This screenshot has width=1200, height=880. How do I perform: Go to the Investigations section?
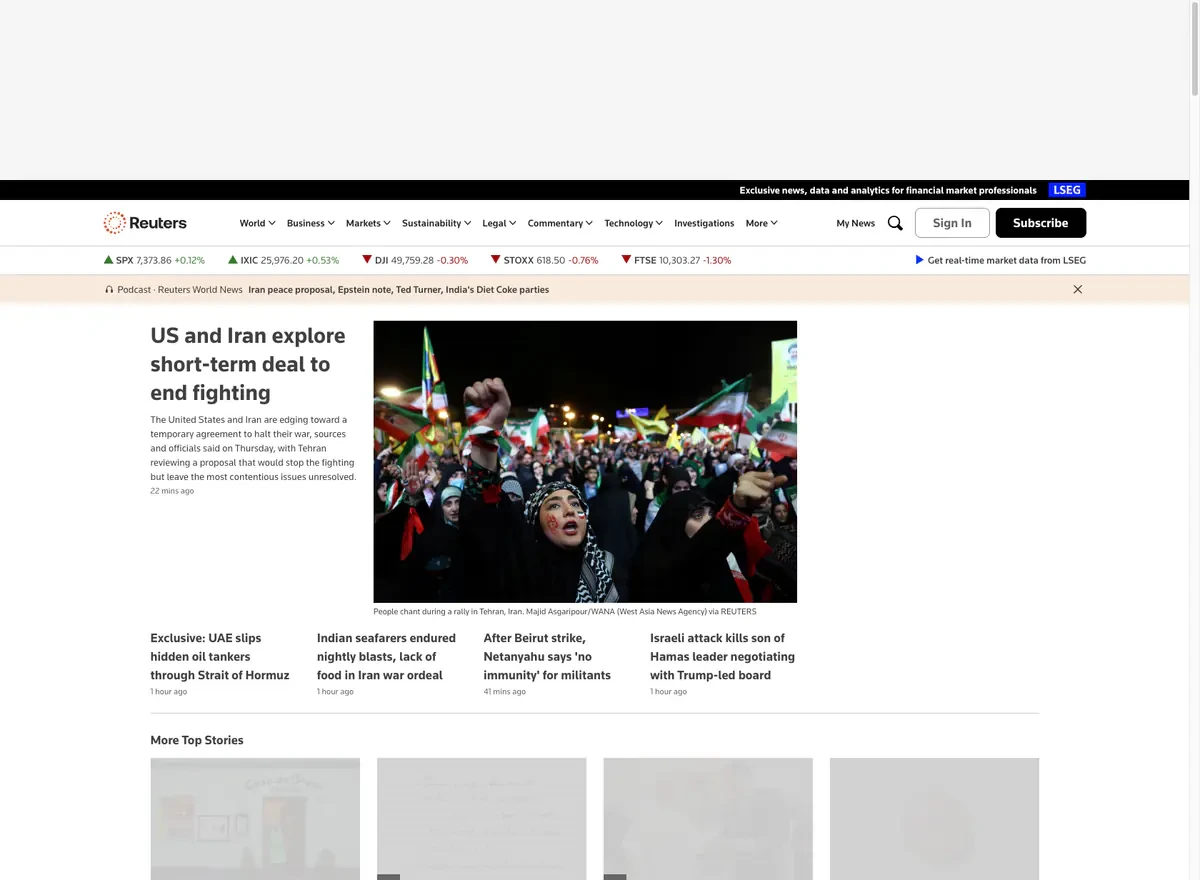click(x=704, y=223)
